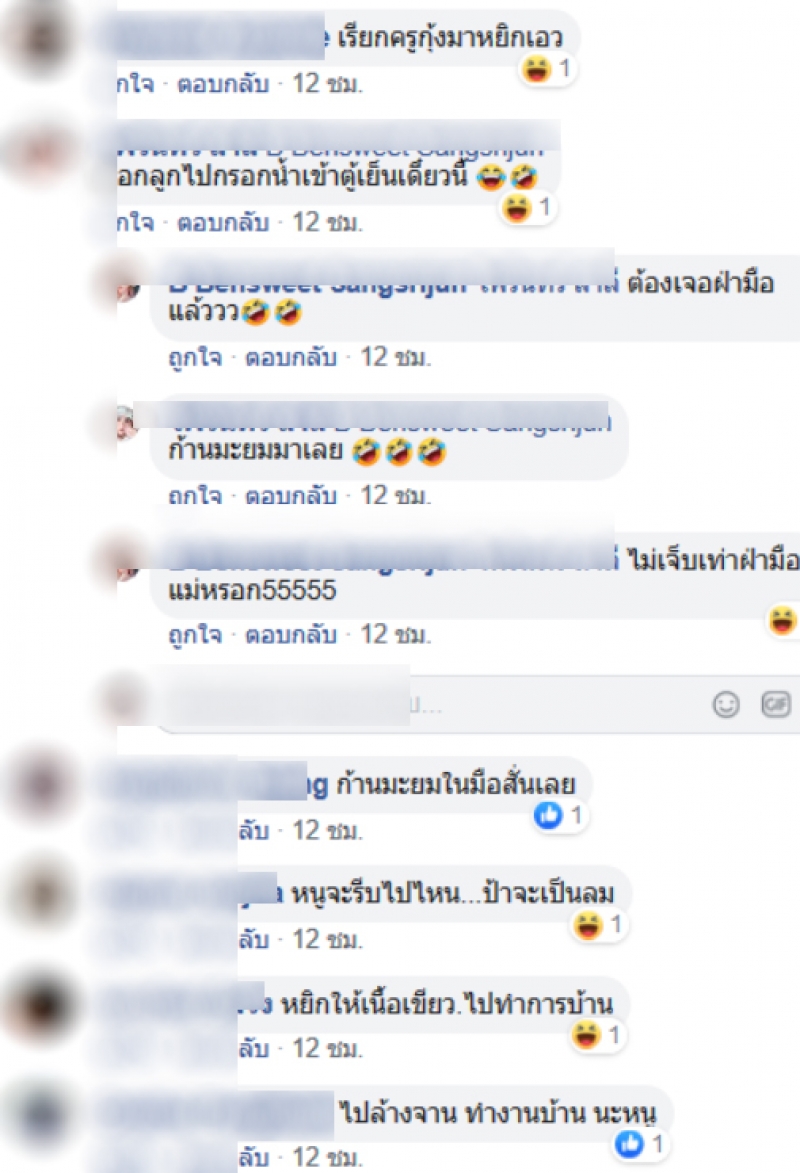The image size is (800, 1173).
Task: Click ถูกใจ under แม่หรอก55555 reply
Action: click(x=195, y=634)
